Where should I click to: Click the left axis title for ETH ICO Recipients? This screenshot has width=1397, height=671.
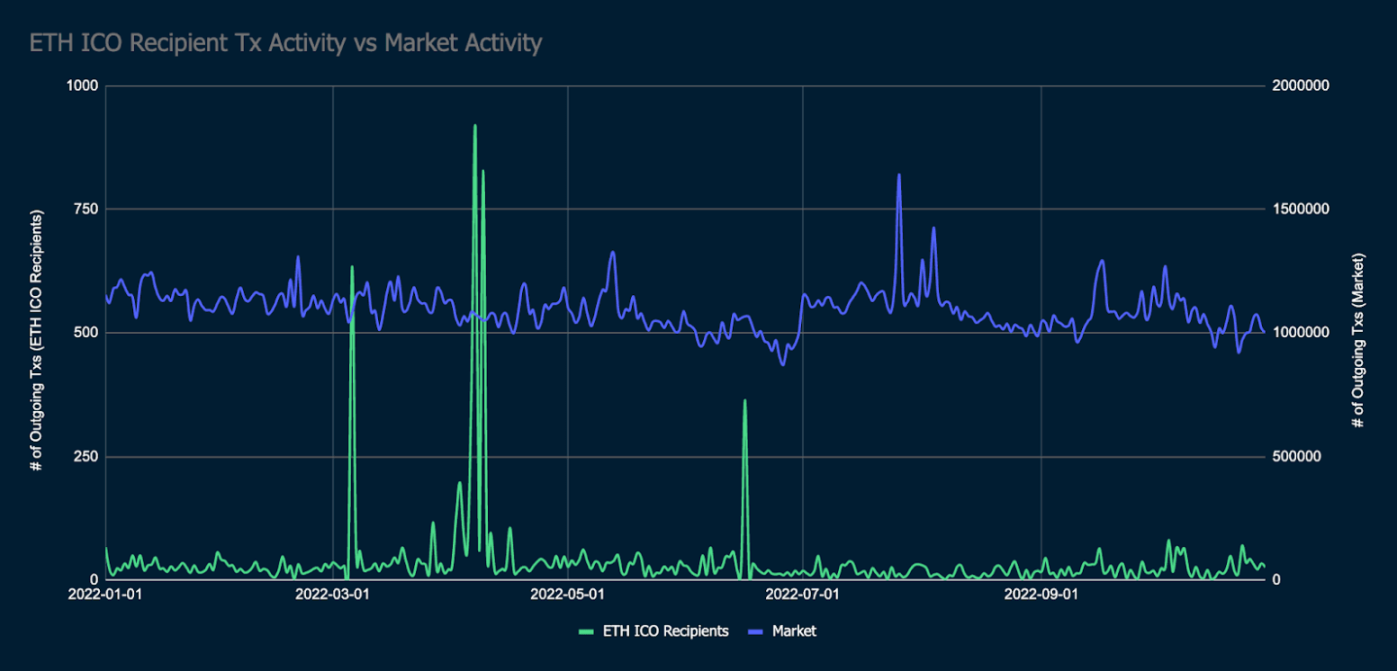coord(38,332)
